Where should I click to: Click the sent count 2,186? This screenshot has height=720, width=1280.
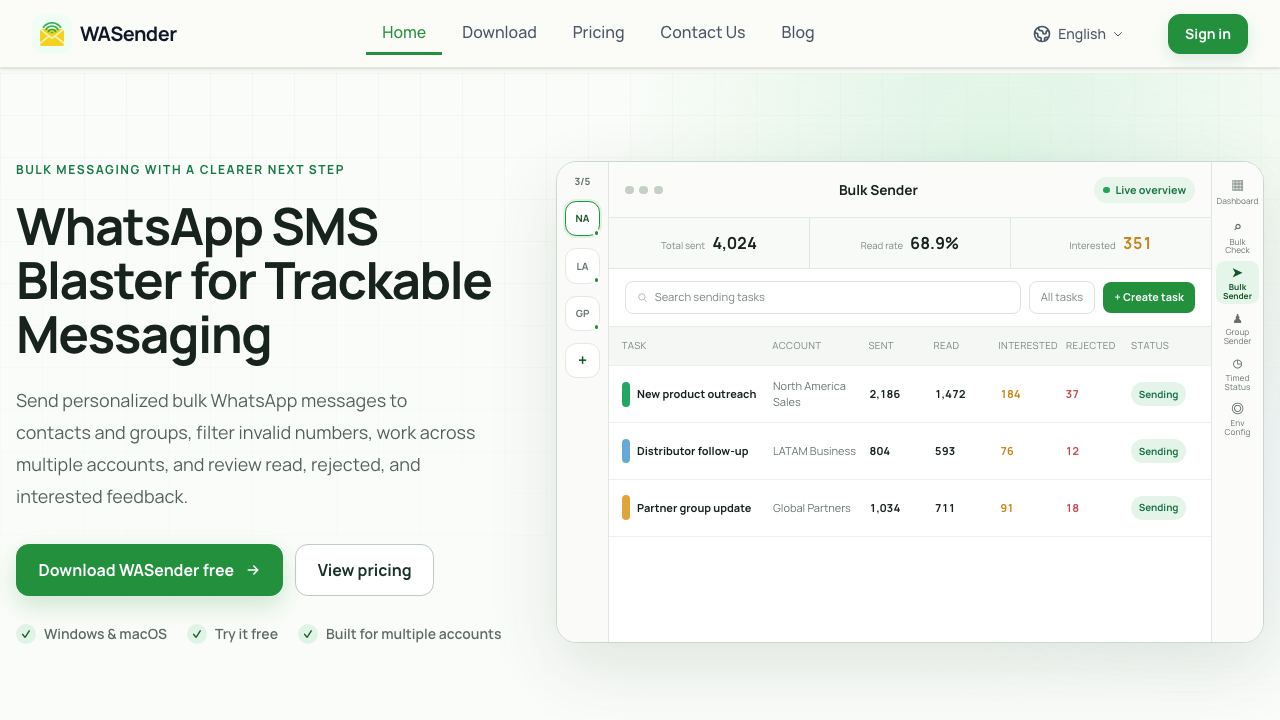tap(885, 394)
